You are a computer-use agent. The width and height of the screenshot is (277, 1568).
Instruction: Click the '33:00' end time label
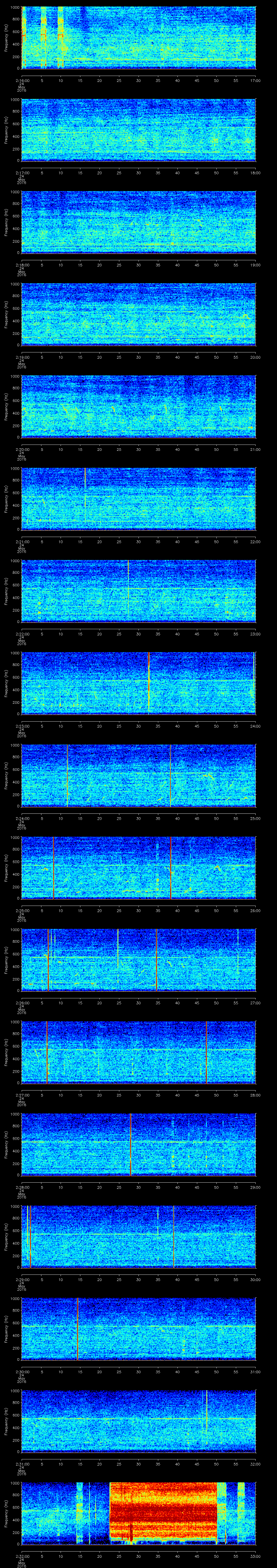pos(255,1556)
